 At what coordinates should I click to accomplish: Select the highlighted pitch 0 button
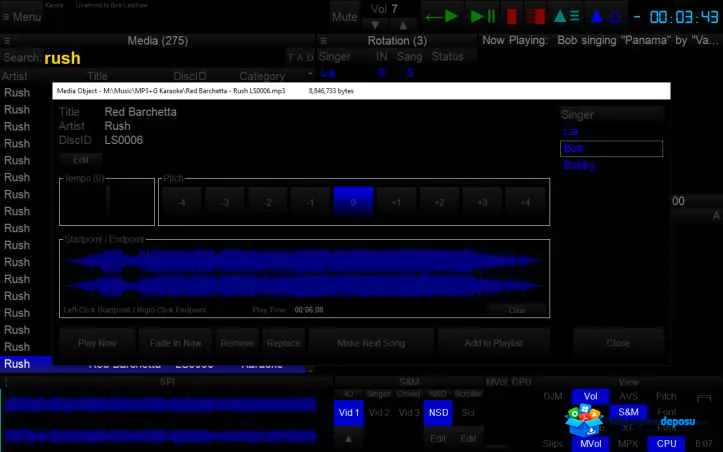(x=353, y=202)
